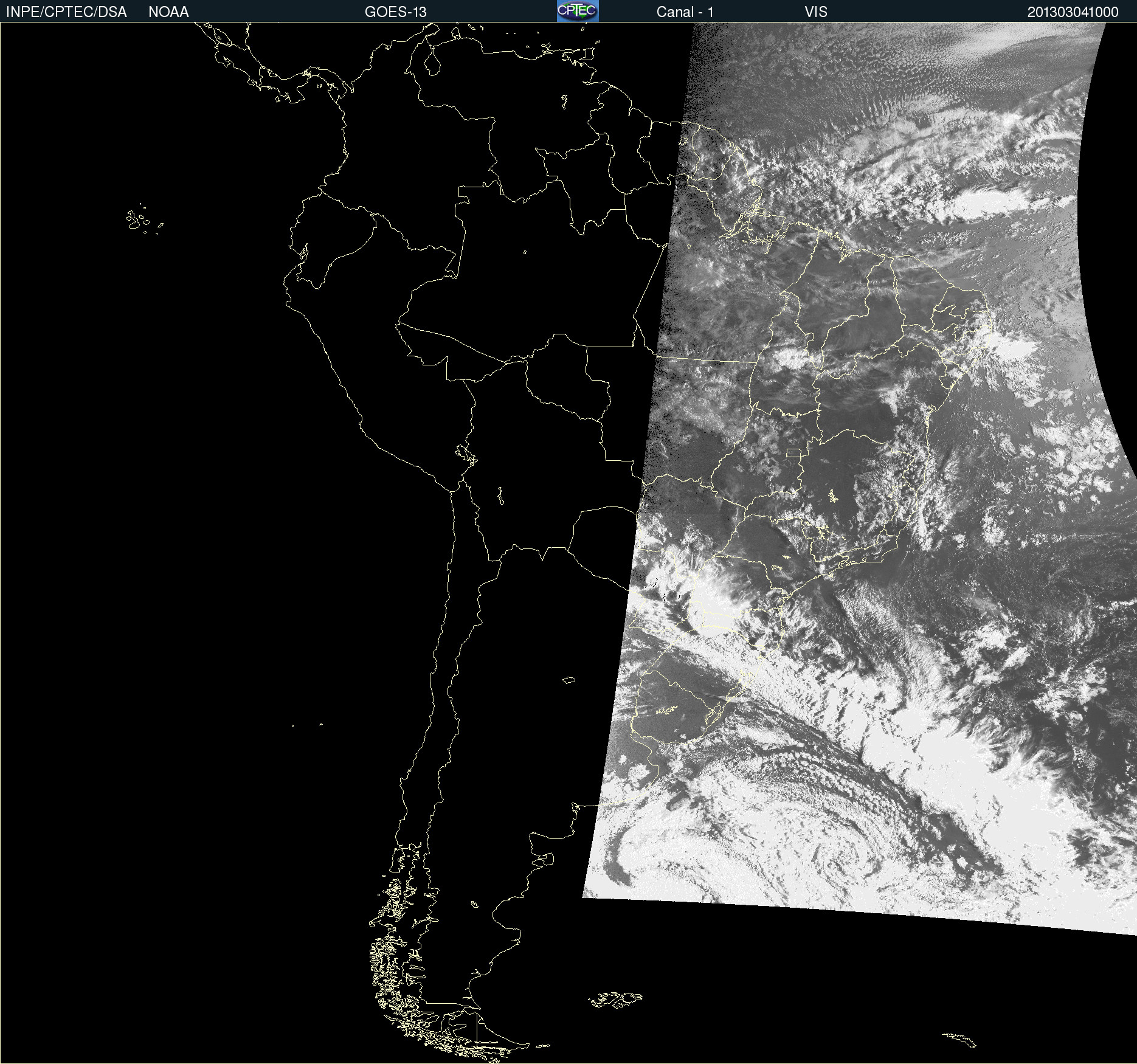Click the VIS channel label
The image size is (1137, 1064).
point(816,12)
